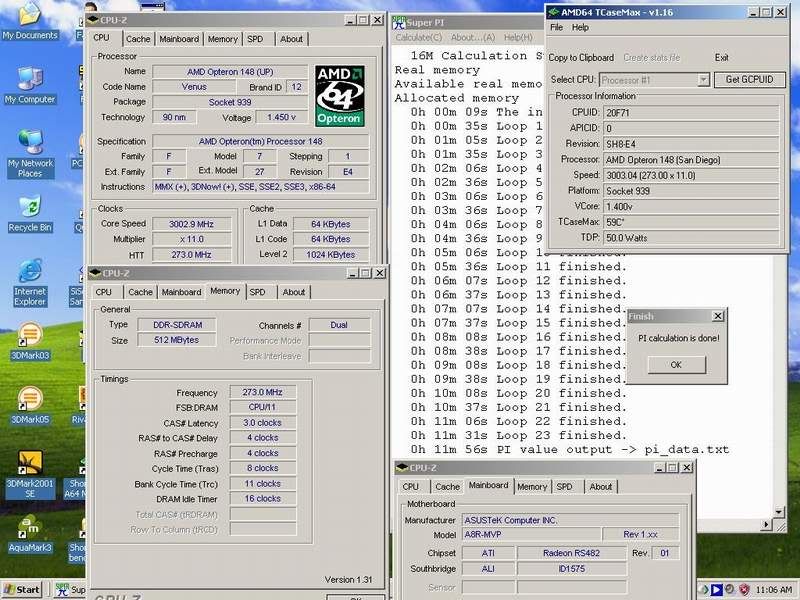Open the Calculate menu in Super PI
The image size is (800, 600).
pos(419,37)
